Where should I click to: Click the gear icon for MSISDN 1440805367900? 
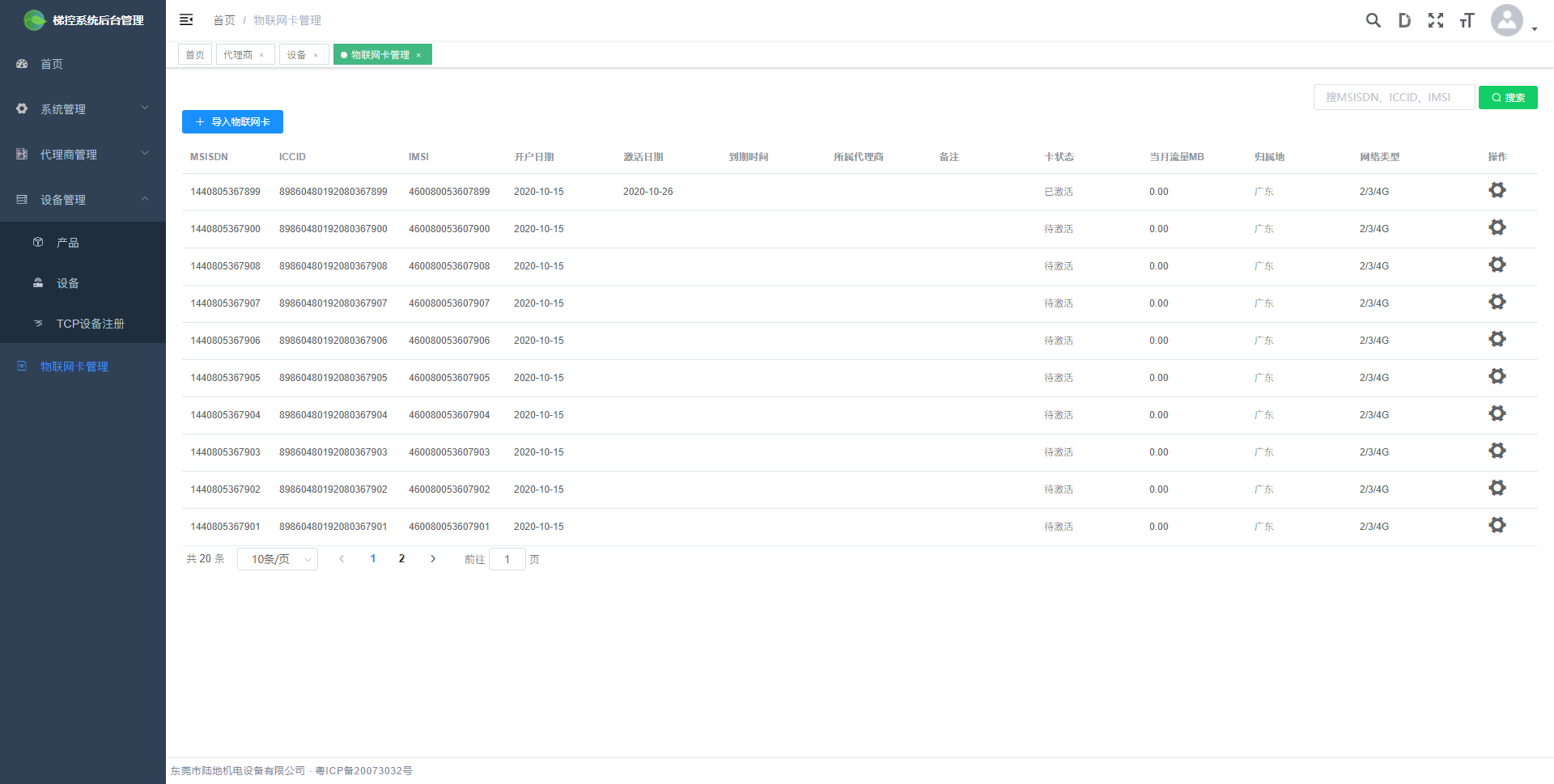coord(1497,227)
